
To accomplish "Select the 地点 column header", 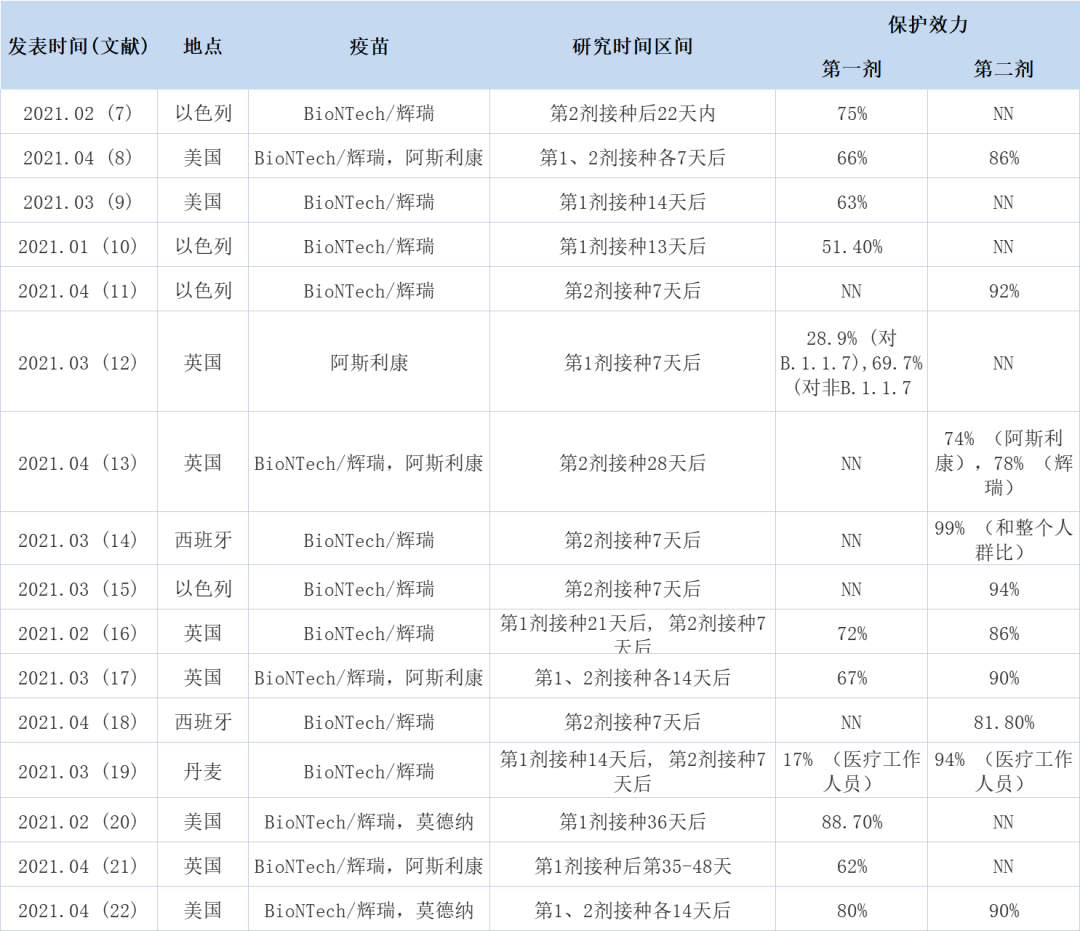I will tap(202, 46).
